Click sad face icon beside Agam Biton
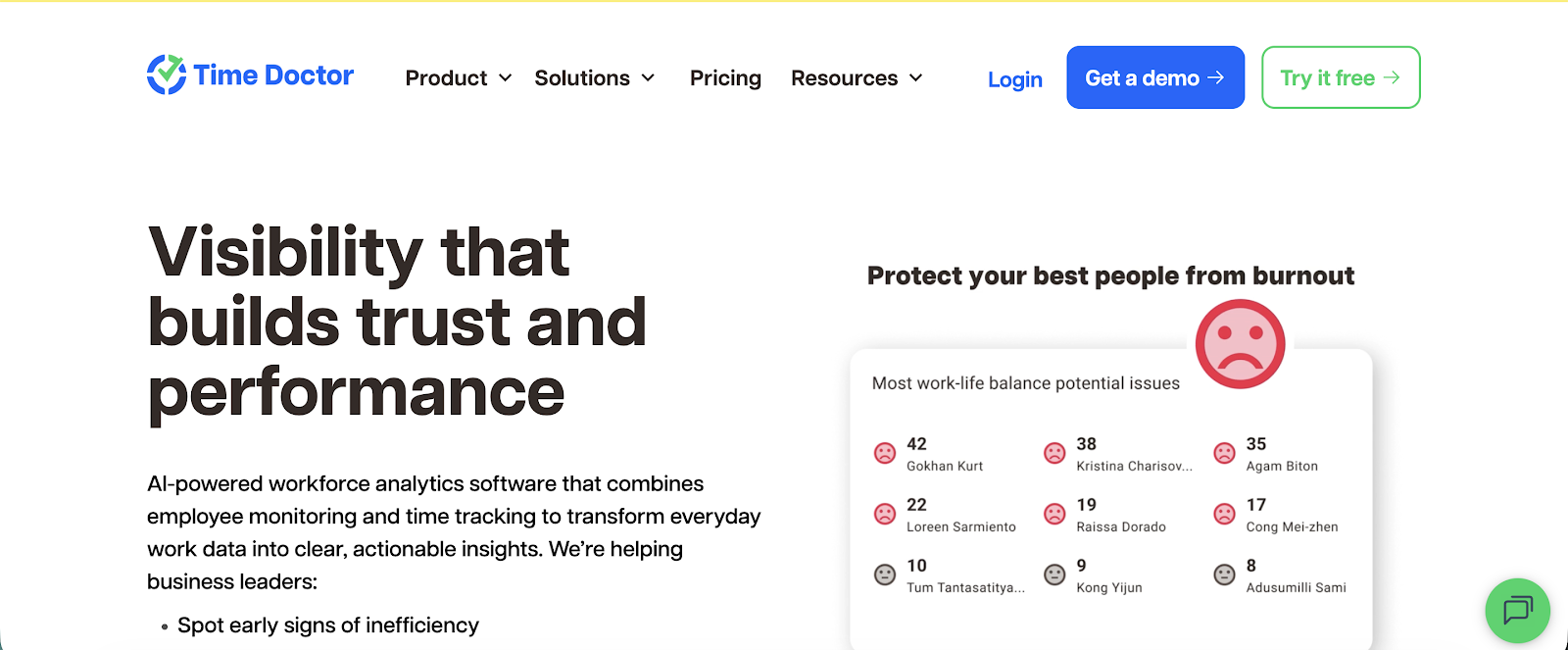Viewport: 1568px width, 650px height. [1224, 453]
